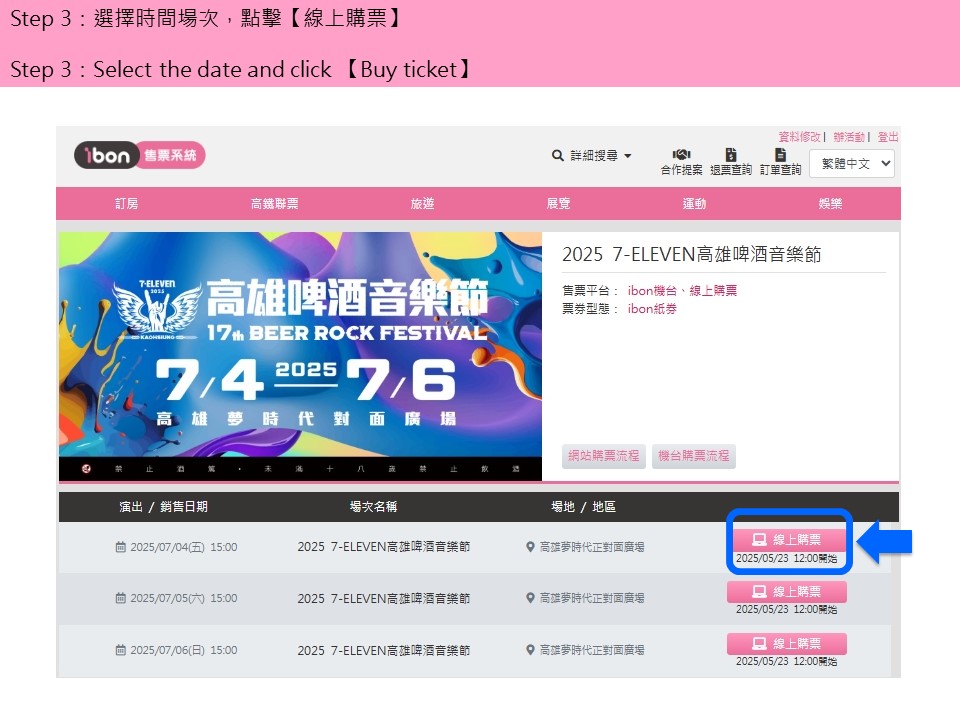Go to the 訂房 menu item
Screen dimensions: 960x720
pos(127,203)
